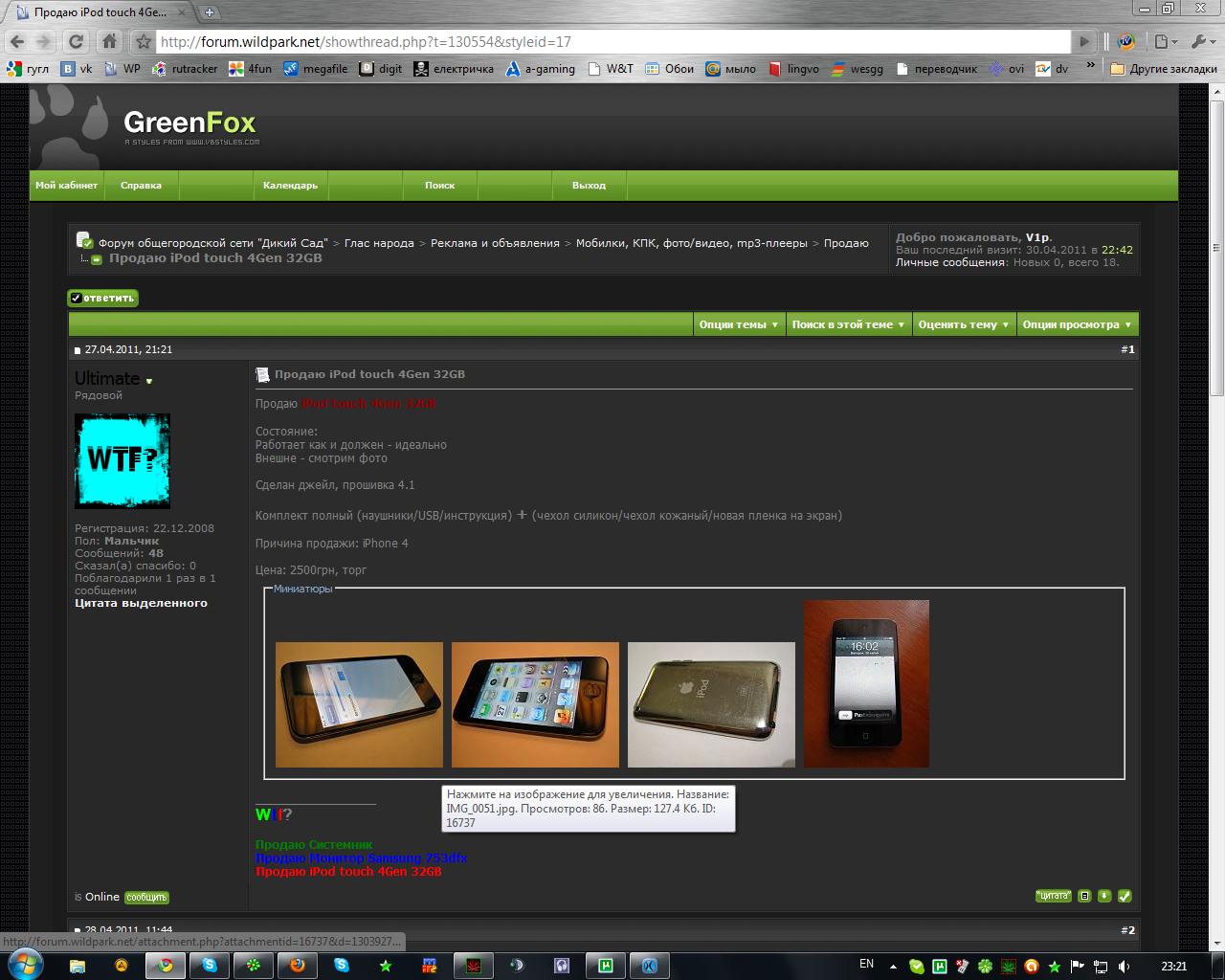This screenshot has height=980, width=1225.
Task: Click the browser Forward arrow
Action: 44,41
